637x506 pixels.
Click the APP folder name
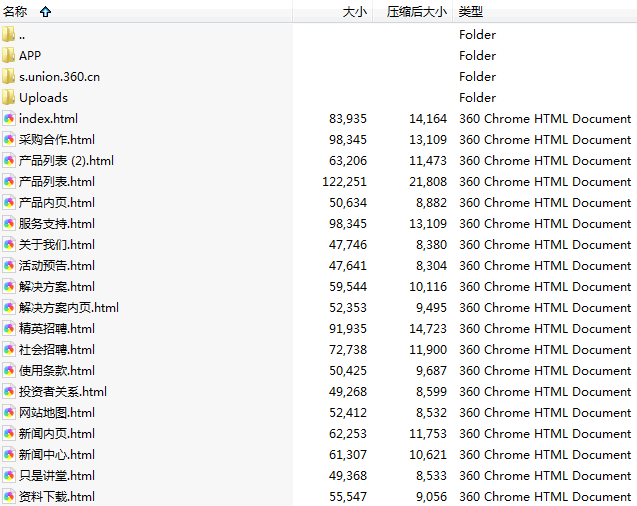[30, 56]
